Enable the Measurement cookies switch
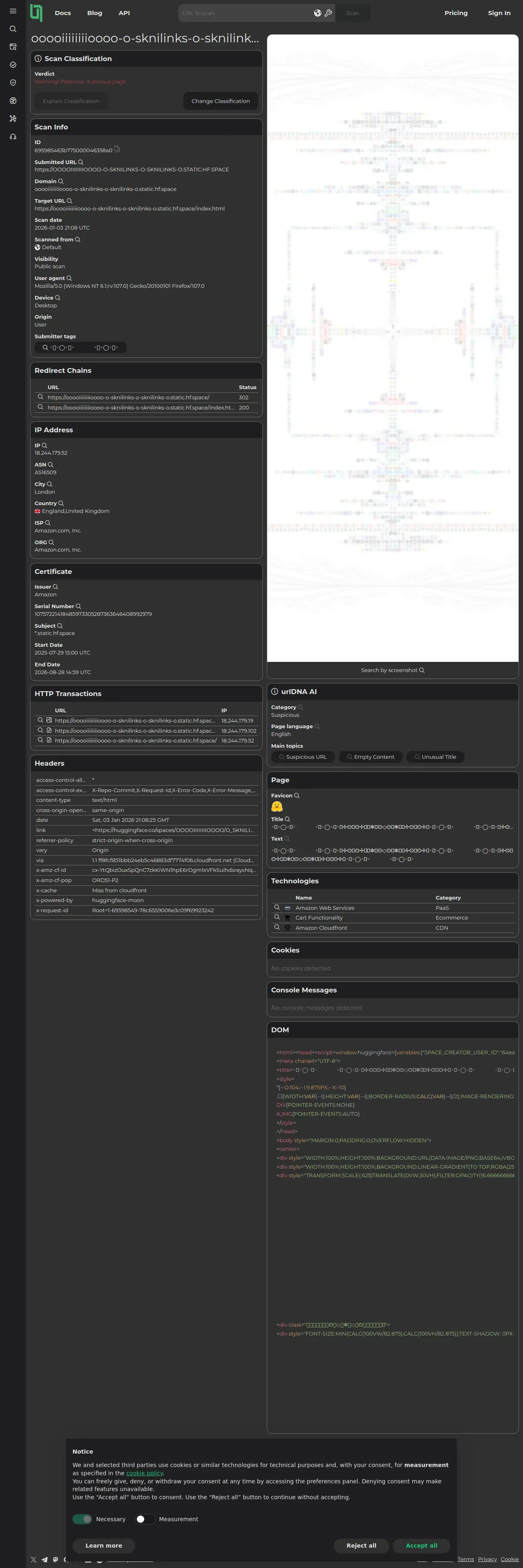 coord(145,1519)
